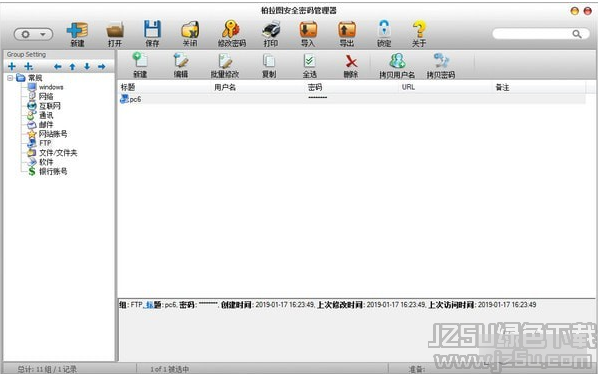Select the 邮件 group

46,125
